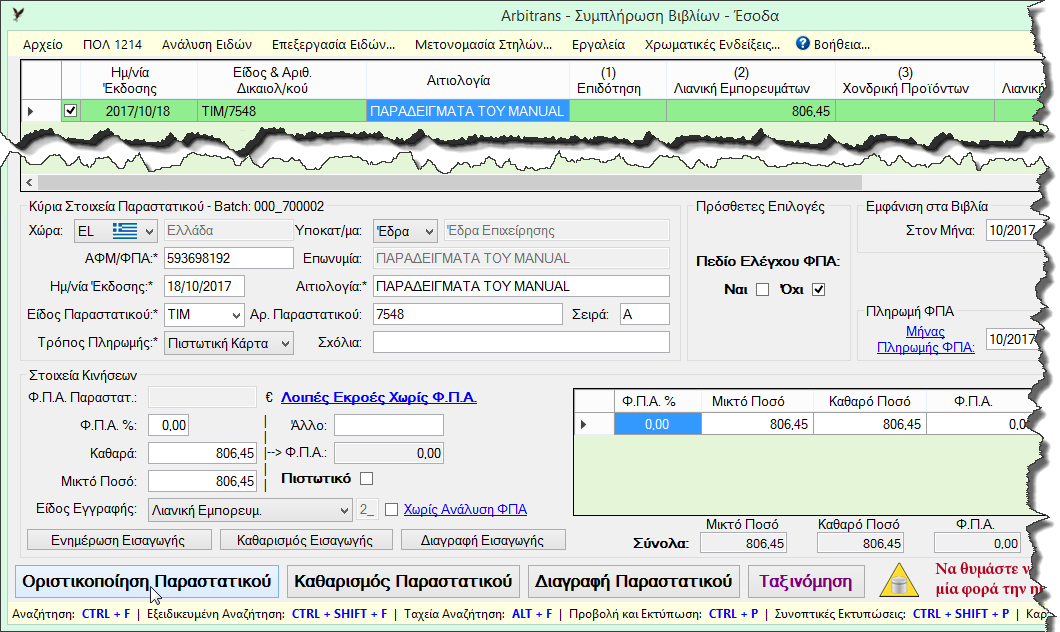Click the yellow database warning triangle icon
The image size is (1060, 632).
tap(898, 581)
